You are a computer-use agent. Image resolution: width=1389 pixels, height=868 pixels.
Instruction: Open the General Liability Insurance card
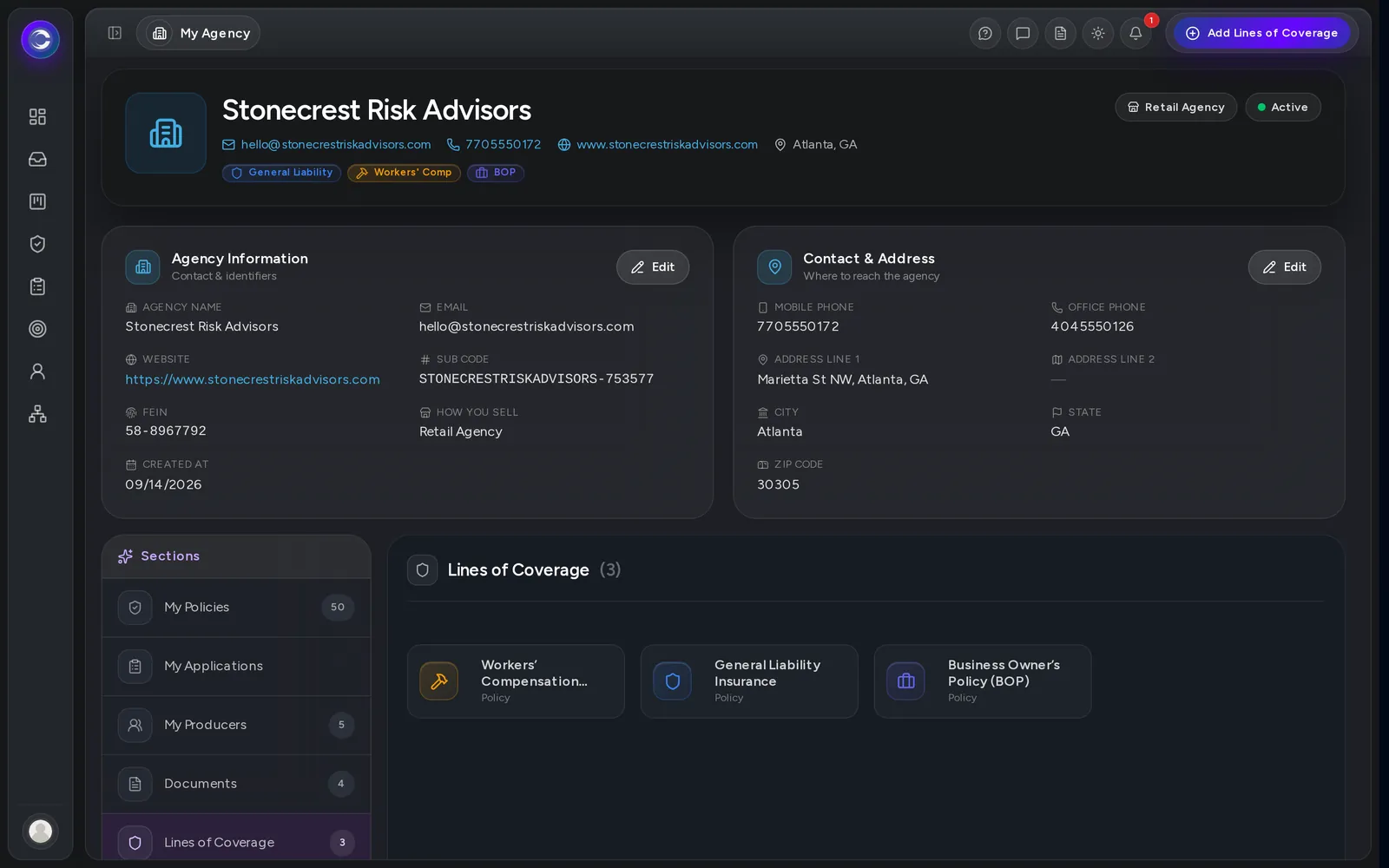point(749,681)
